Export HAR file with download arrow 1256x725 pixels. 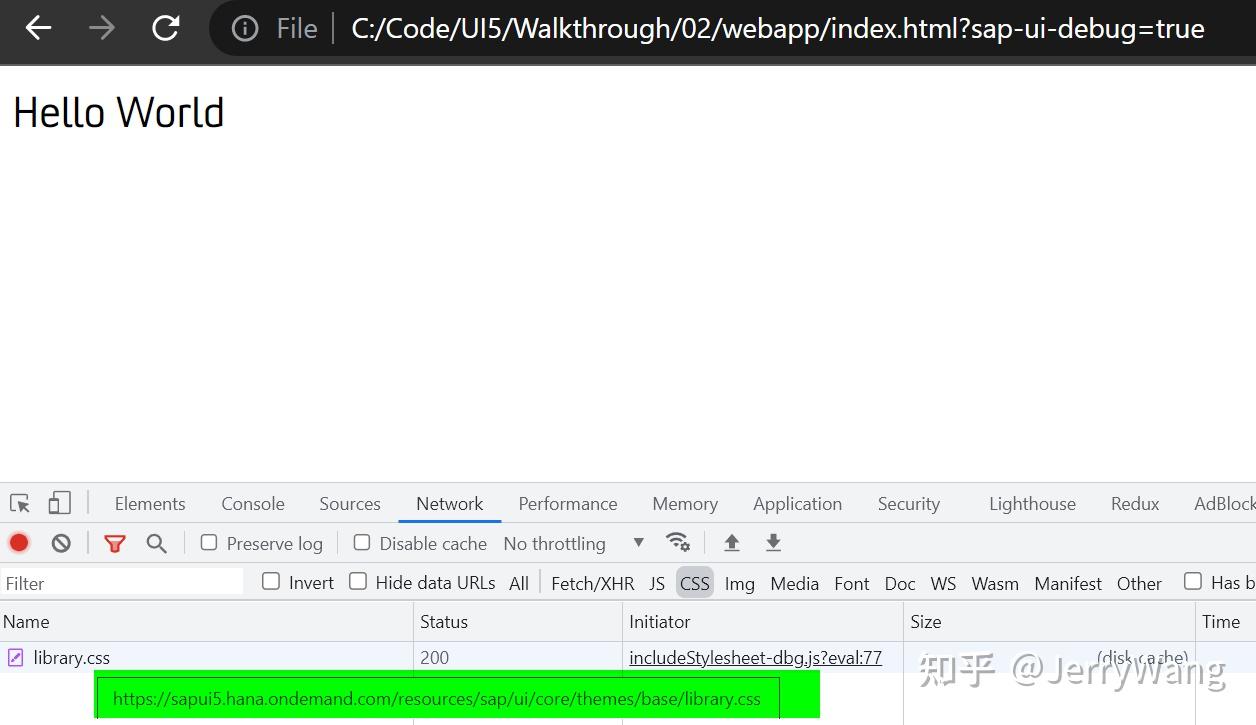coord(772,542)
